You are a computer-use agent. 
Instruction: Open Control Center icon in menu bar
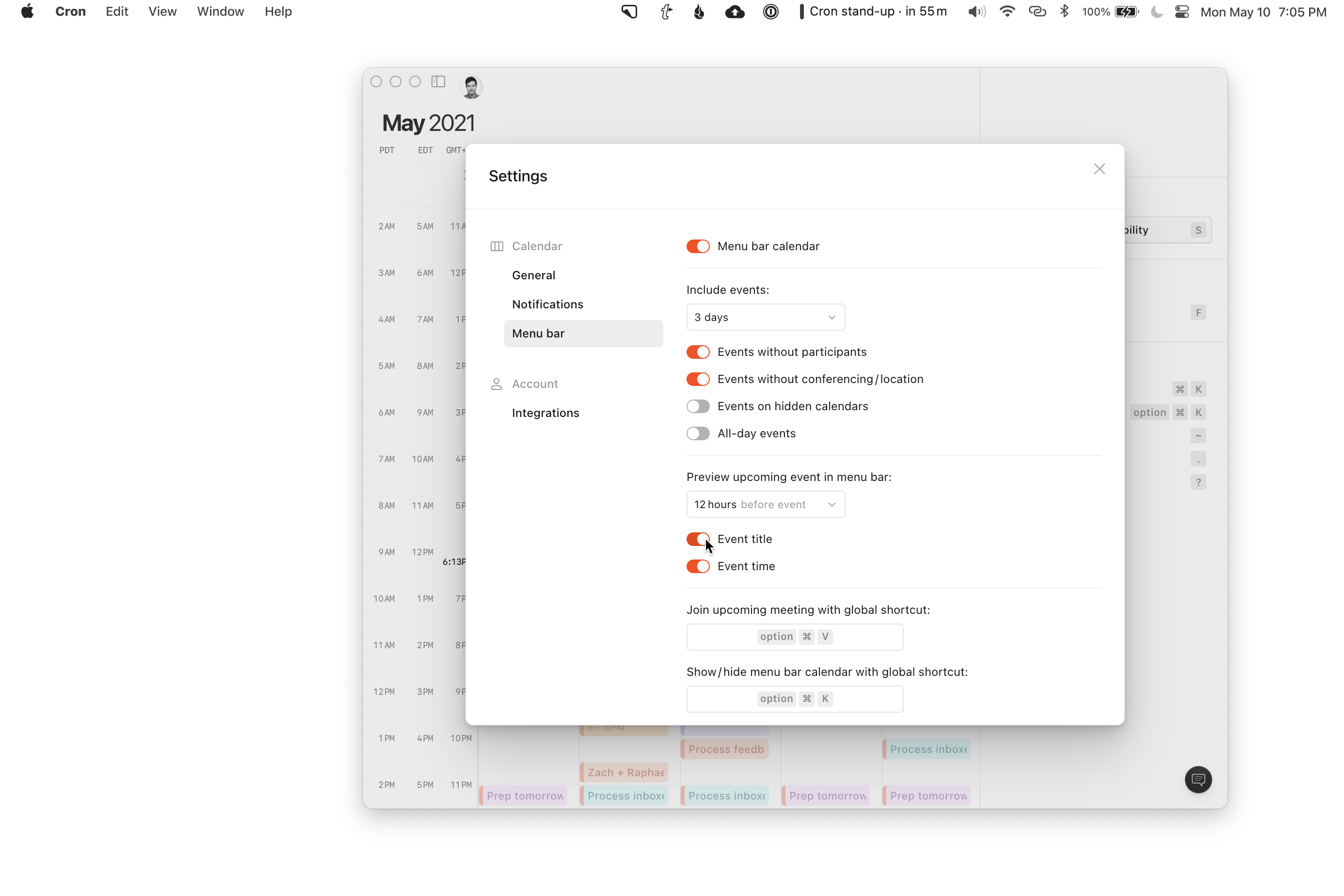tap(1182, 12)
